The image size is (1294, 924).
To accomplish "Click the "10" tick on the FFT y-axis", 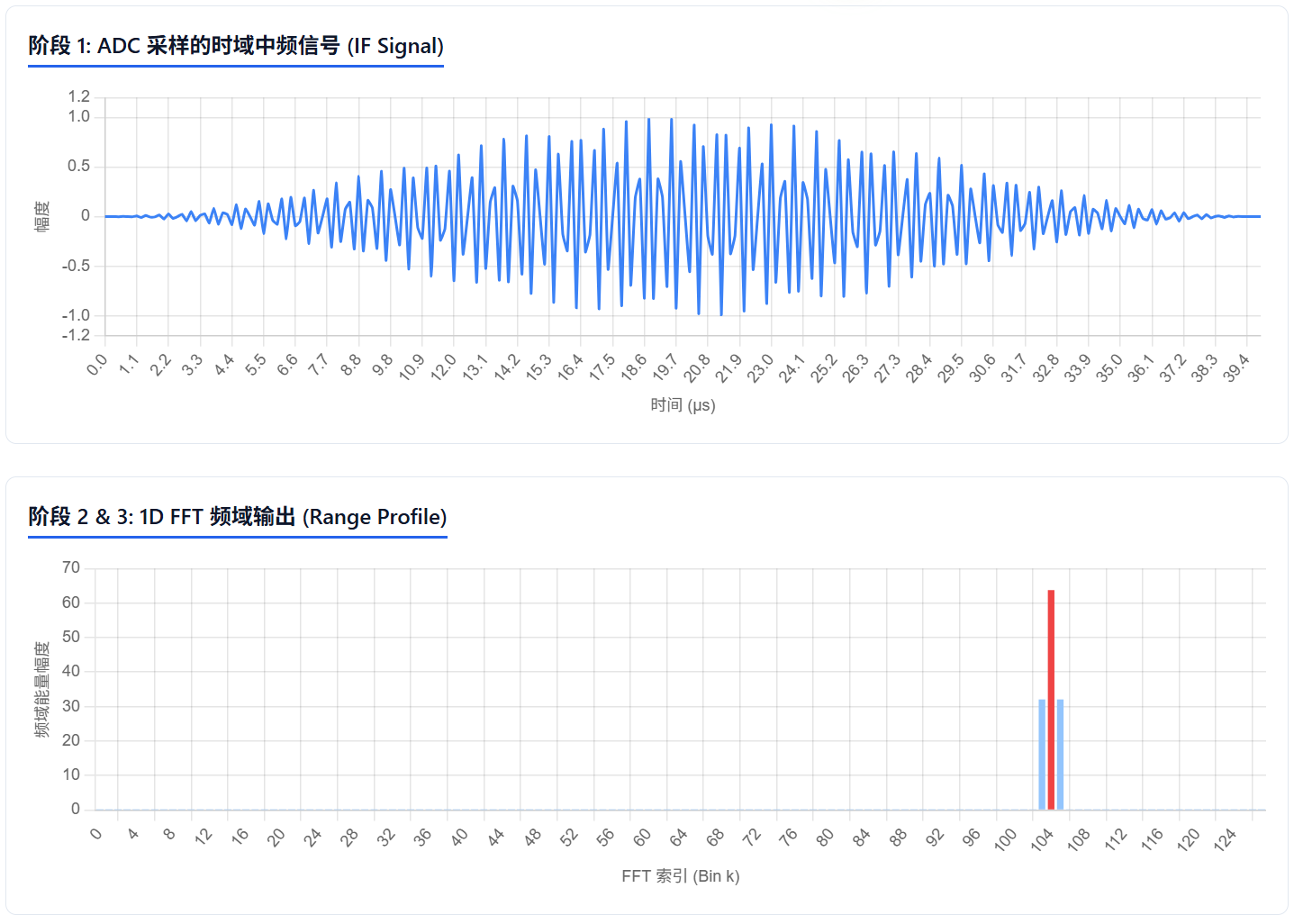I will point(71,775).
